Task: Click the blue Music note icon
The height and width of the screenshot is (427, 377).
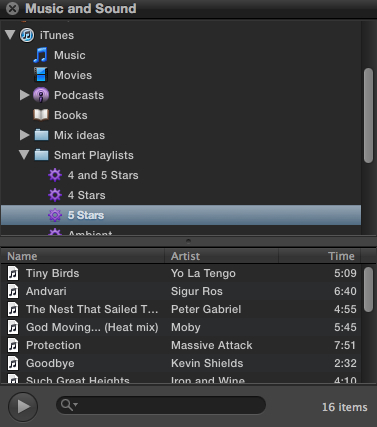Action: pos(41,55)
